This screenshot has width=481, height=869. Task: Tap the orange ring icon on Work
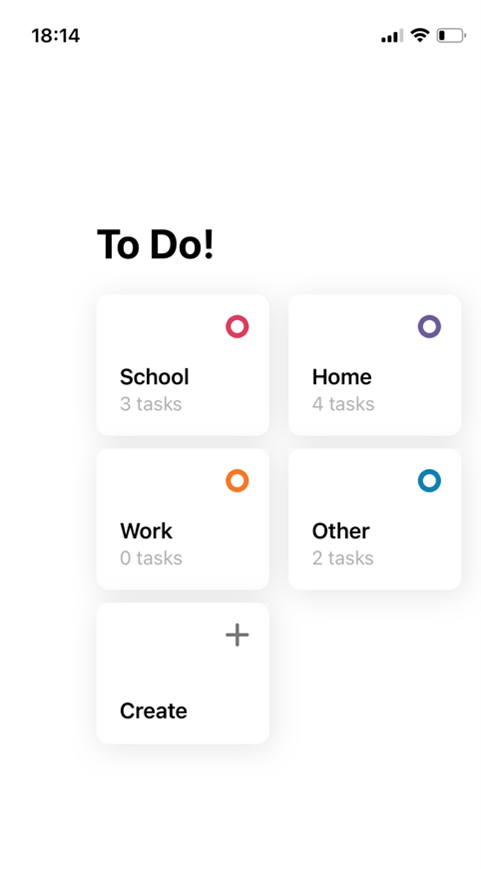[237, 480]
